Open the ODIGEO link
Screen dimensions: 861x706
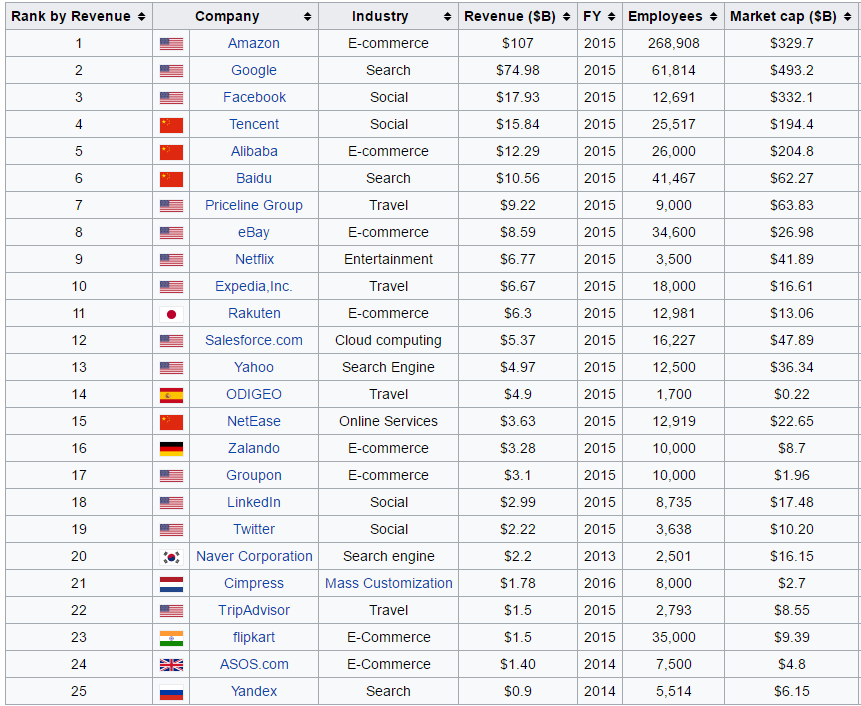[254, 394]
